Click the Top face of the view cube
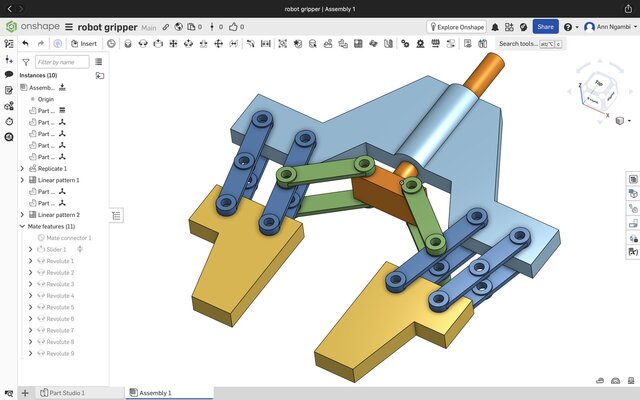Screen dimensions: 640x400 [599, 83]
